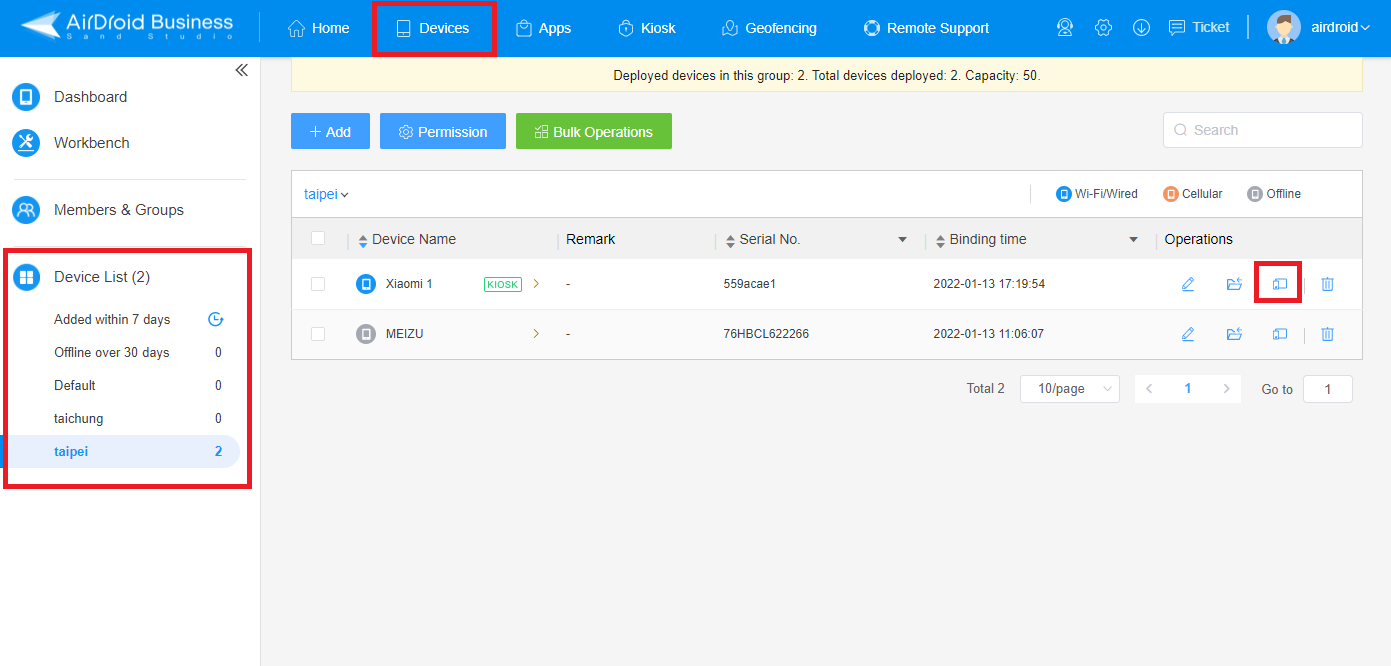1391x666 pixels.
Task: Open the Serial No. column filter arrow
Action: pos(902,240)
